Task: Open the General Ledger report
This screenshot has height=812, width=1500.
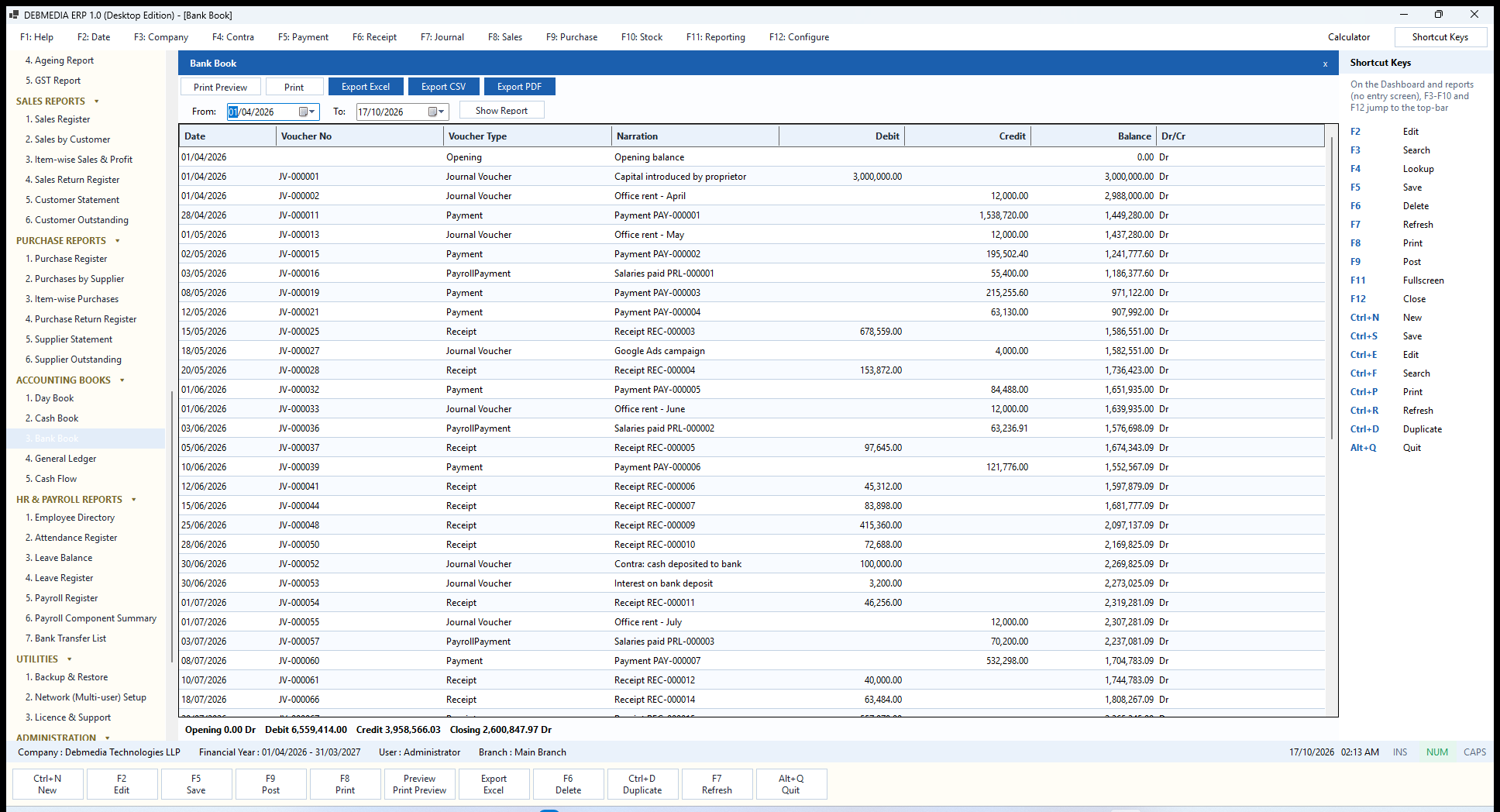Action: click(65, 459)
